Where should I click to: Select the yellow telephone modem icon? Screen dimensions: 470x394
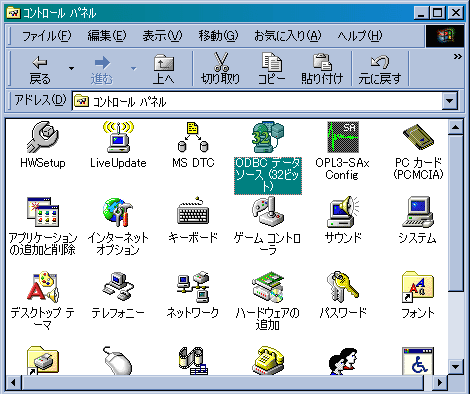coord(268,361)
